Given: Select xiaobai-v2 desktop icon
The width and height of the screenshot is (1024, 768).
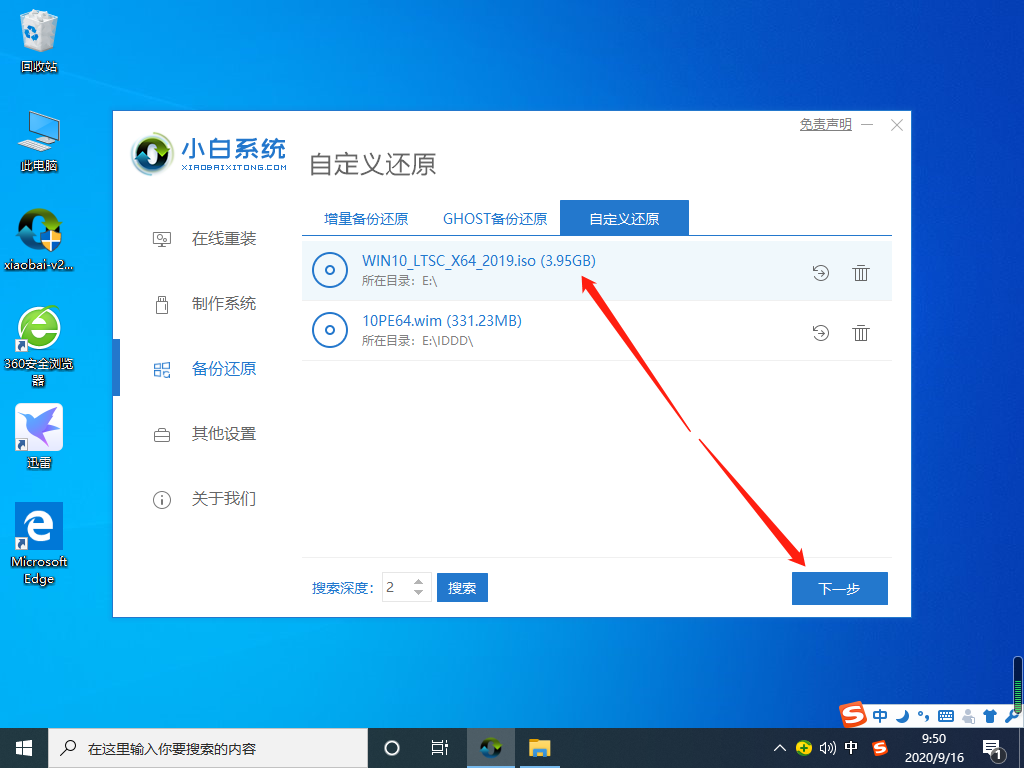Looking at the screenshot, I should click(39, 240).
